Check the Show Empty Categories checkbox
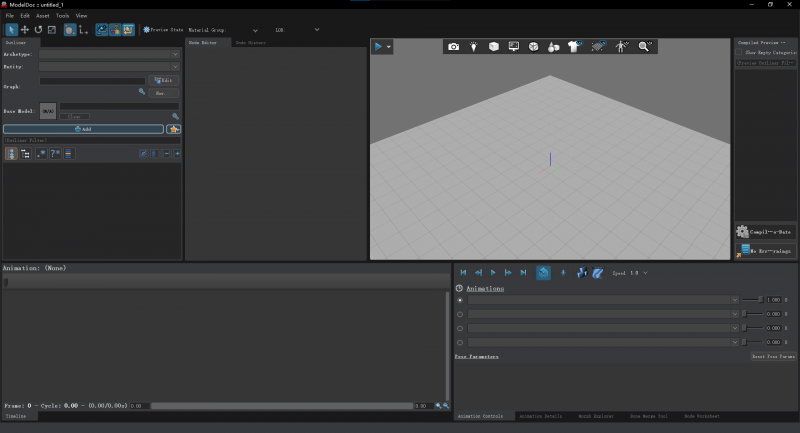Screen dimensions: 800x433 tap(739, 52)
